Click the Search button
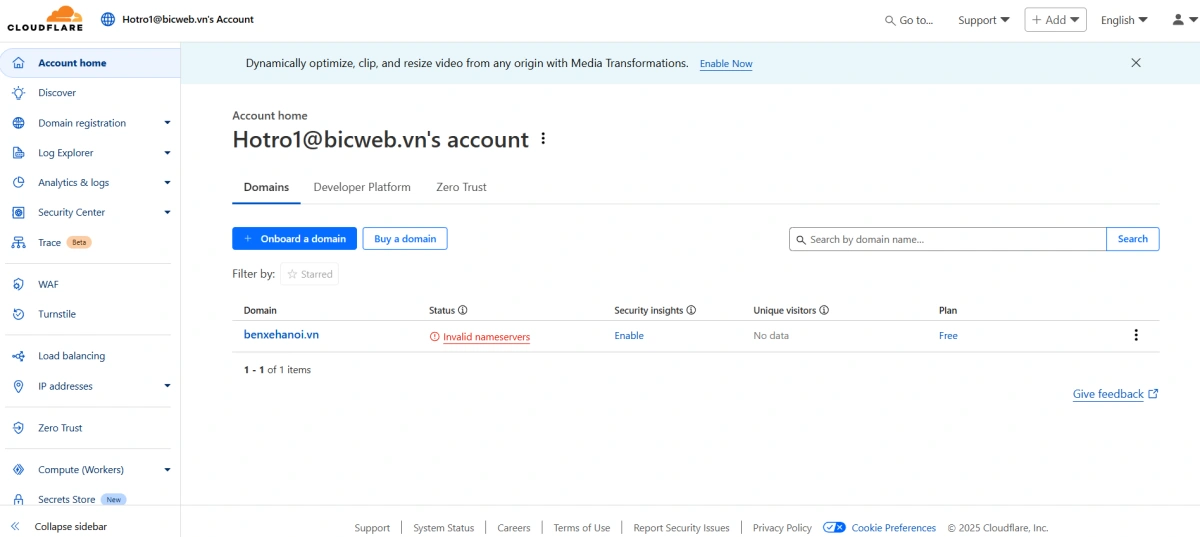The width and height of the screenshot is (1200, 537). [1133, 239]
